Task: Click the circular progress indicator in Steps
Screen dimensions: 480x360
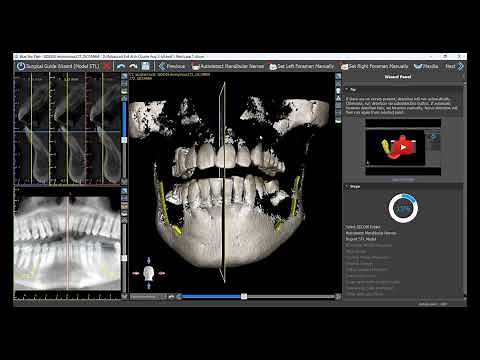Action: pyautogui.click(x=403, y=208)
